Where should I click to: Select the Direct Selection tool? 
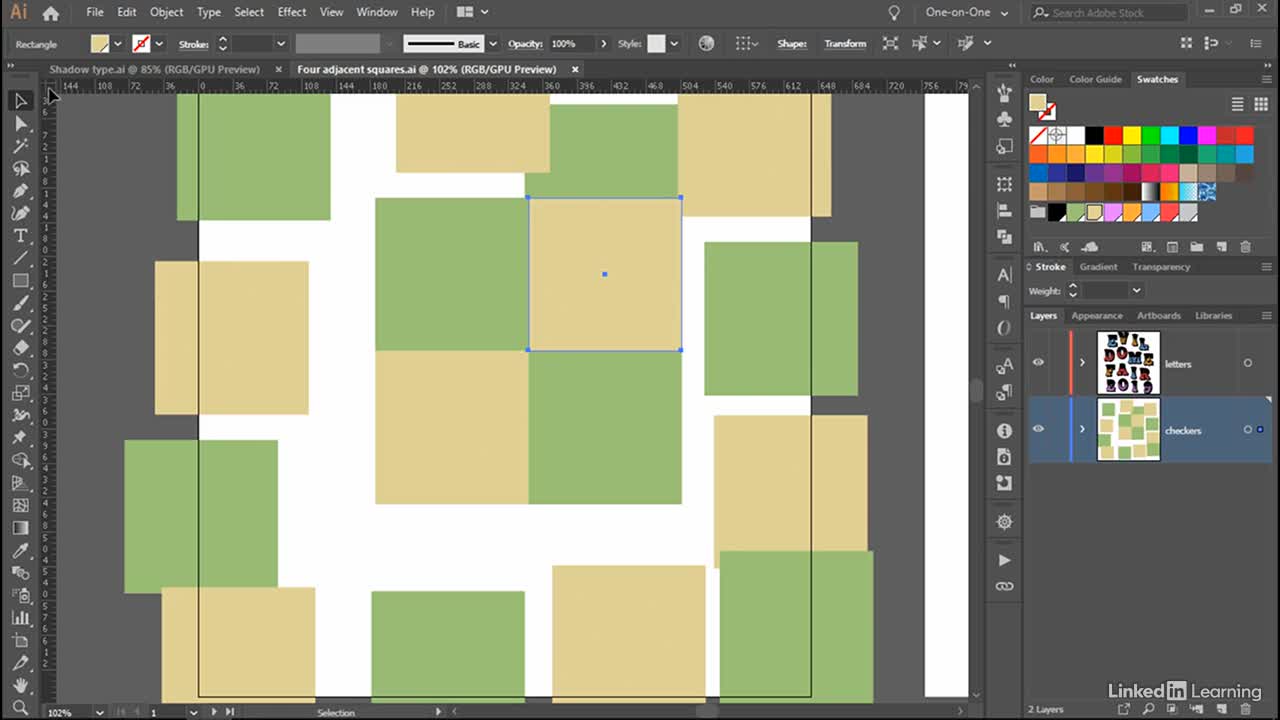[x=20, y=123]
